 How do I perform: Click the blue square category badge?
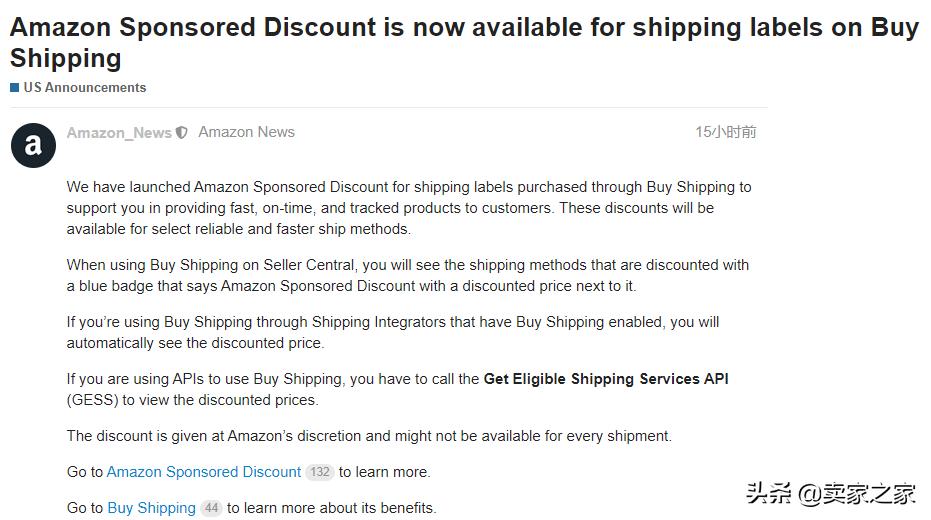15,88
